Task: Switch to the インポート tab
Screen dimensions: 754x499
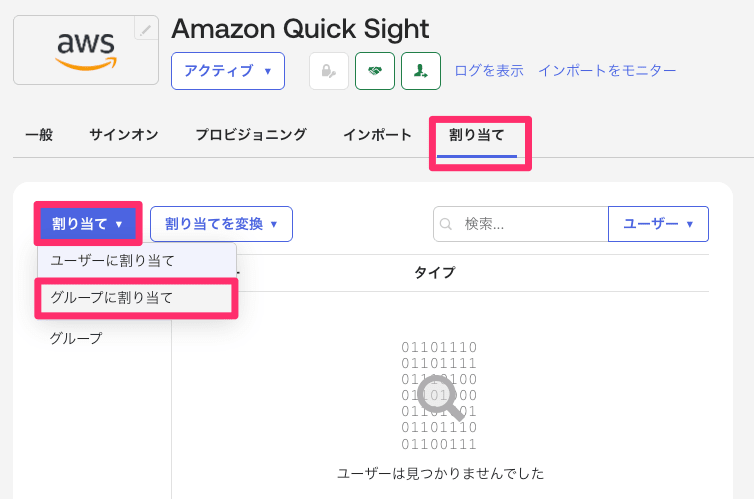Action: [377, 134]
